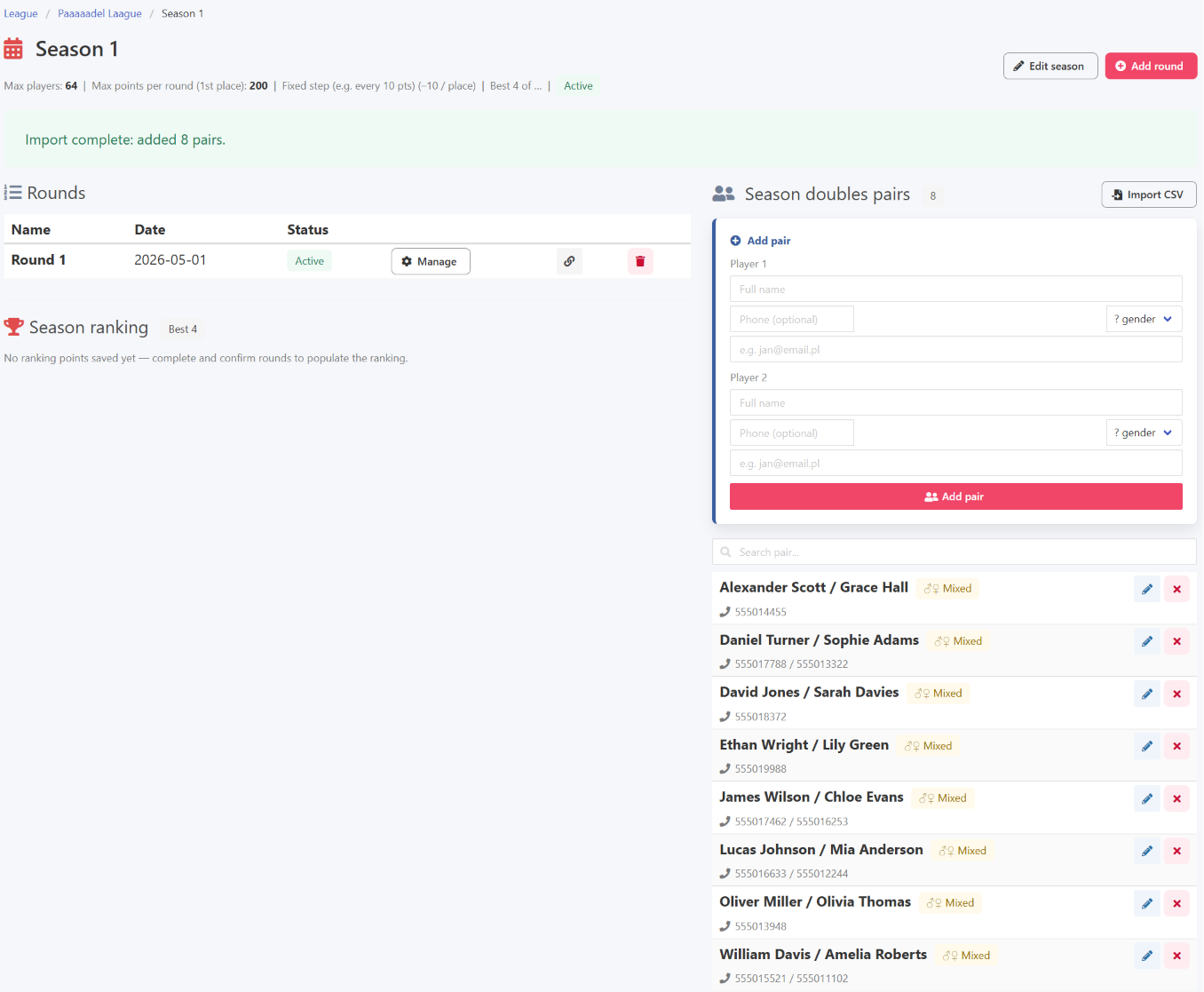Screen dimensions: 1204x992
Task: Open the Paaaaadel Laague breadcrumb link
Action: (99, 13)
